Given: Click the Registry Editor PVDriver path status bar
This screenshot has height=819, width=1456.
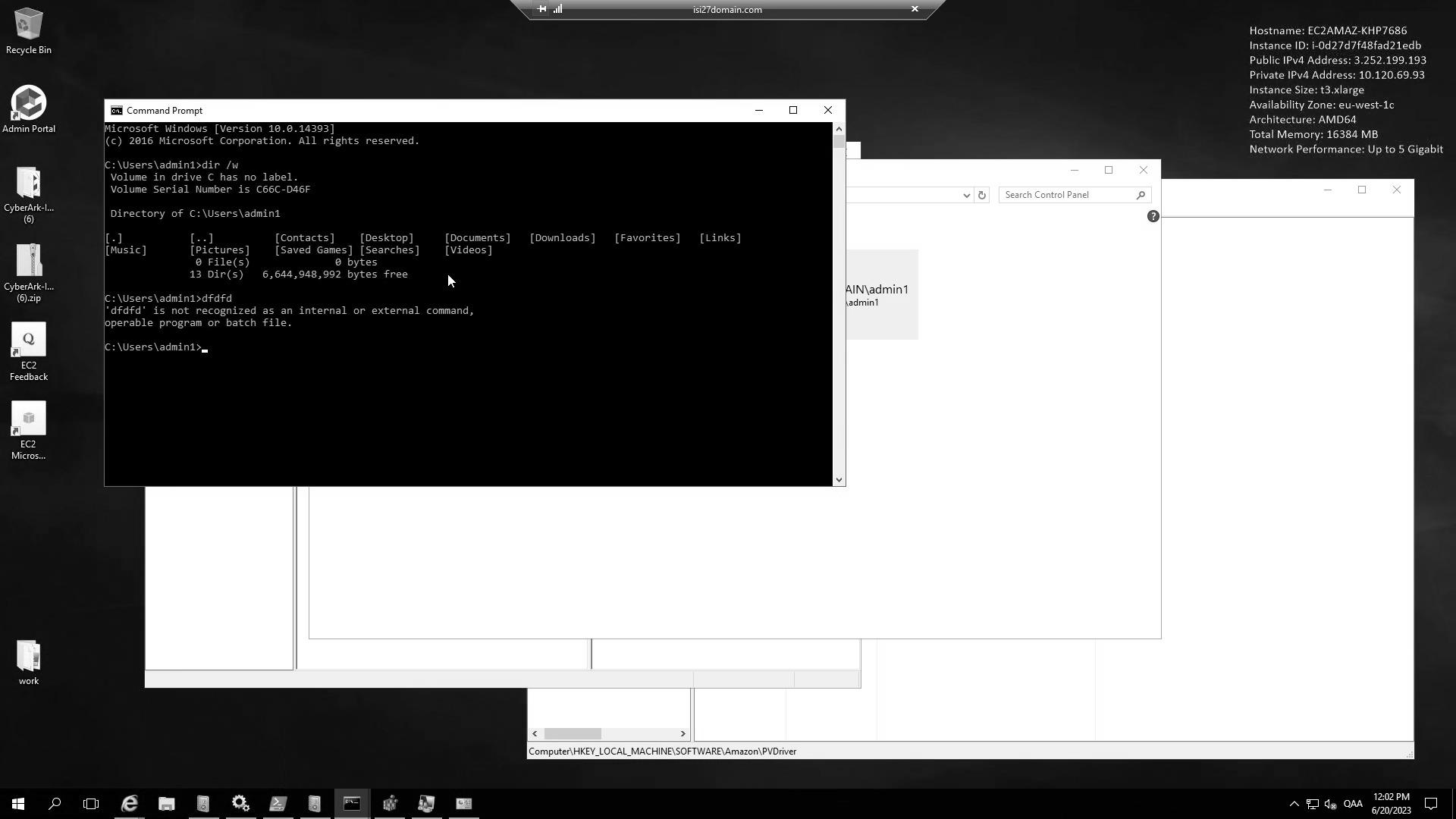Looking at the screenshot, I should [662, 752].
